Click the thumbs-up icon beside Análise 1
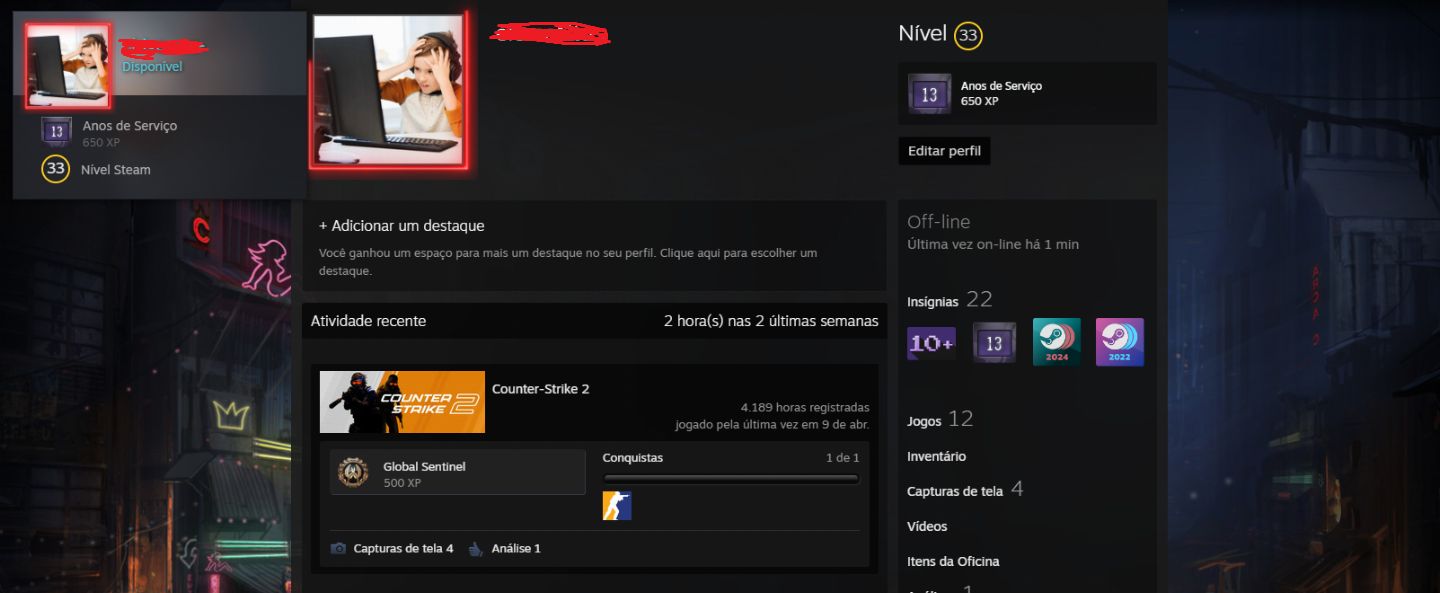Screen dimensions: 1440x593 click(x=476, y=549)
